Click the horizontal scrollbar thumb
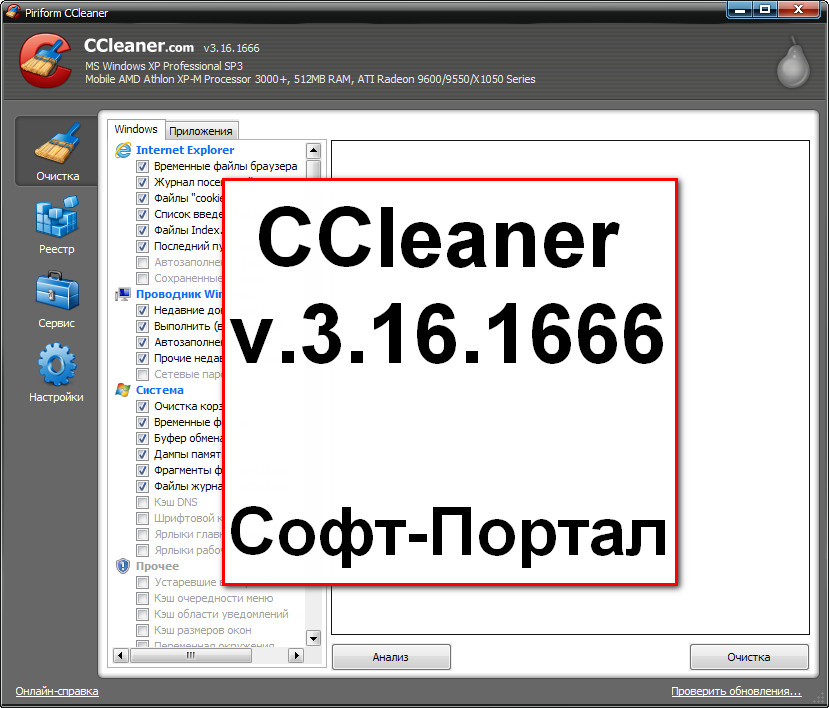The width and height of the screenshot is (829, 708). [x=191, y=656]
